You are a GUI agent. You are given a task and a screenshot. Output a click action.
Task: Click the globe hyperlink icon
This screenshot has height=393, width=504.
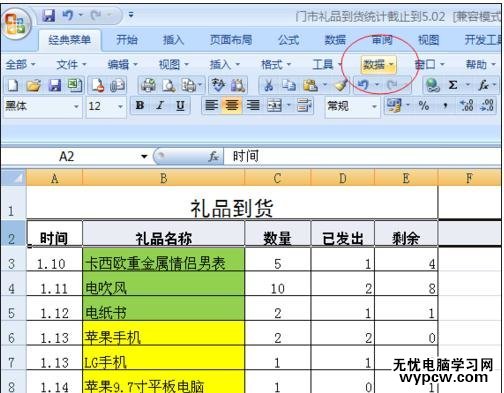click(x=433, y=86)
